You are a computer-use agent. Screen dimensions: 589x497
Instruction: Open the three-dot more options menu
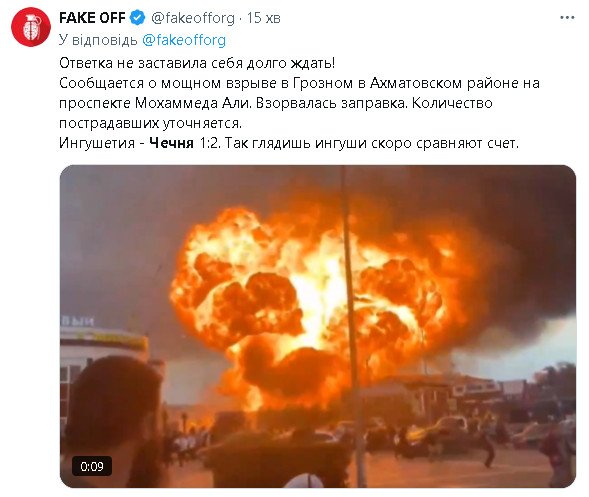567,18
